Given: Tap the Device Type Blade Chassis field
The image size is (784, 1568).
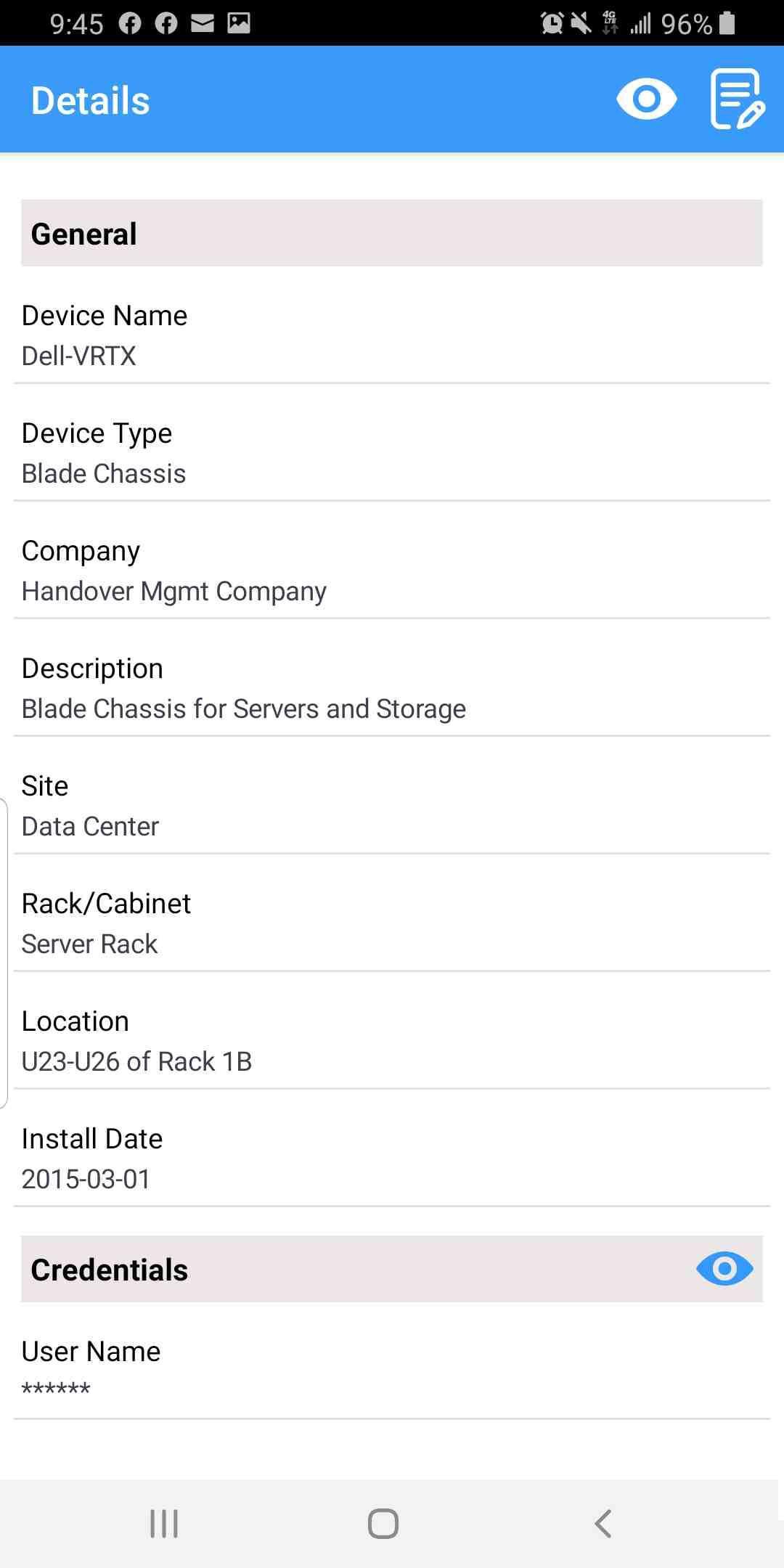Looking at the screenshot, I should (x=392, y=453).
